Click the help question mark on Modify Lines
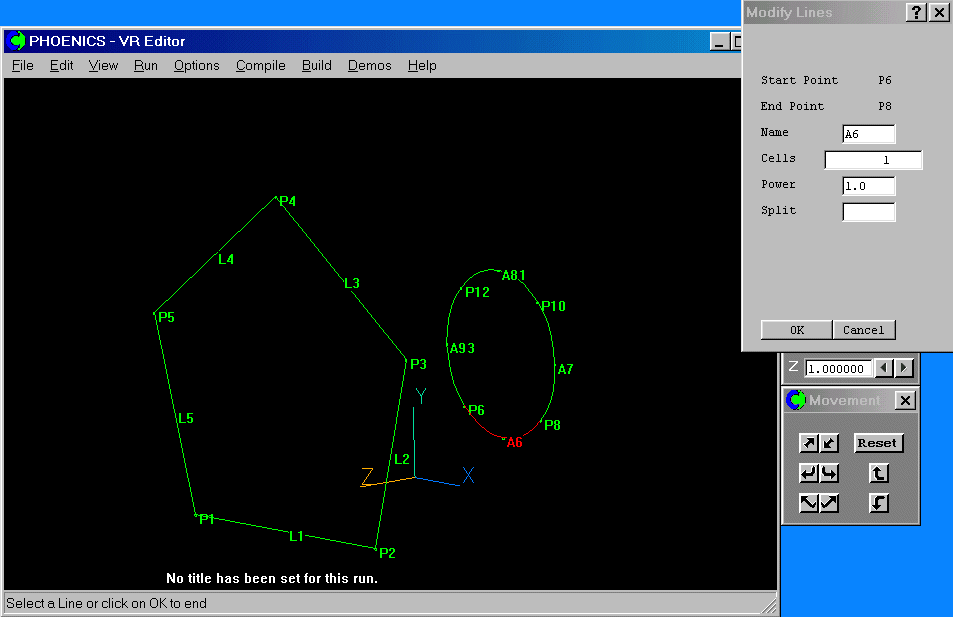The image size is (953, 617). [x=917, y=12]
